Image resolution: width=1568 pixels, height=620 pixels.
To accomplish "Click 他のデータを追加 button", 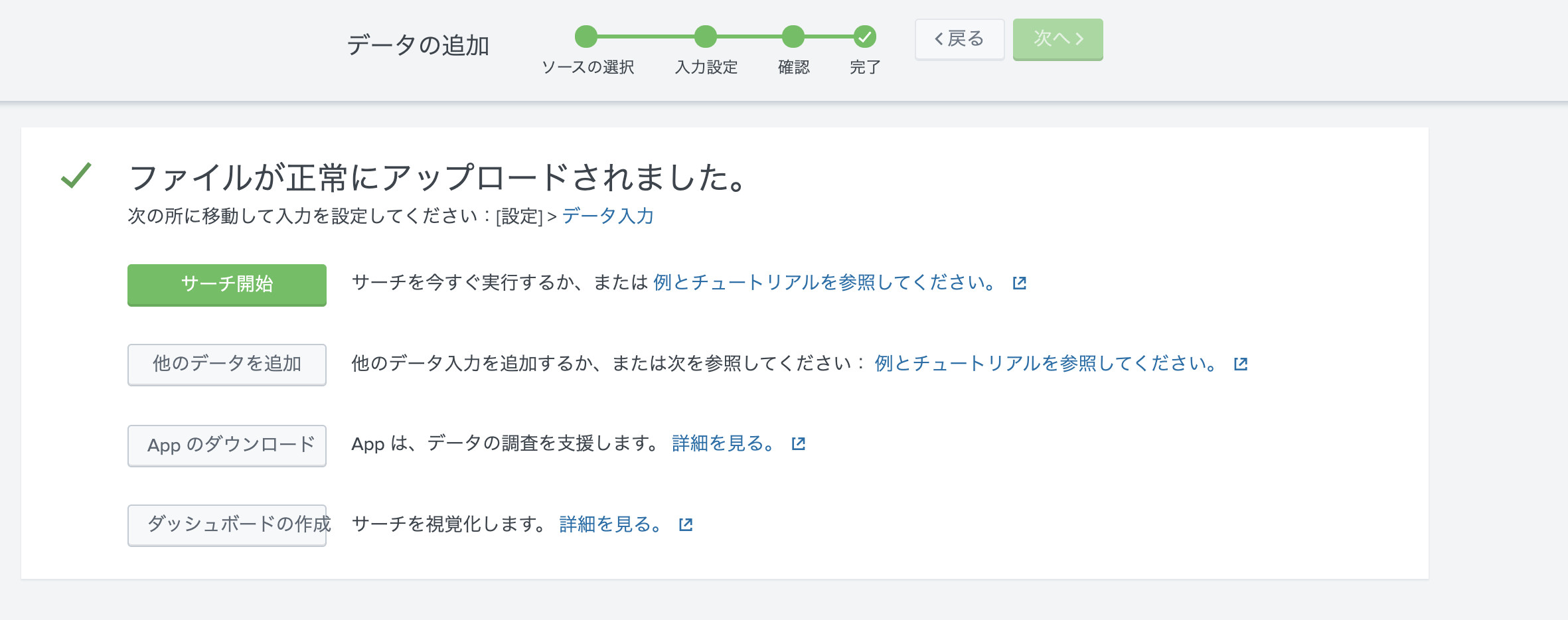I will point(227,364).
